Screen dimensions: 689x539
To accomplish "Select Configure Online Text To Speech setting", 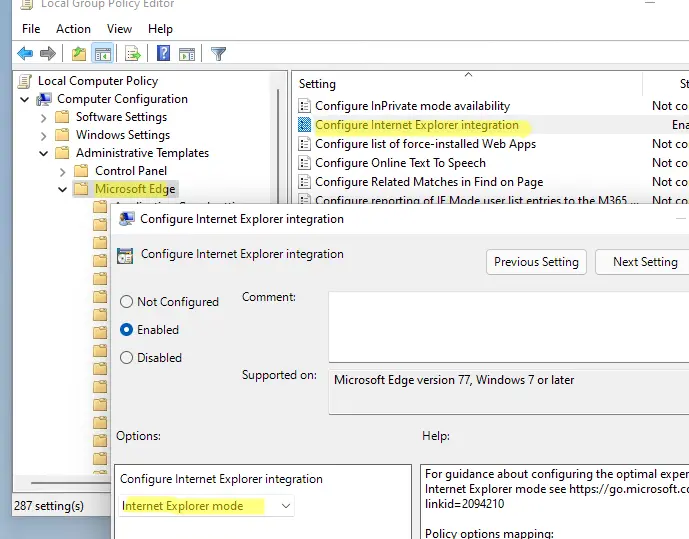I will click(x=400, y=163).
